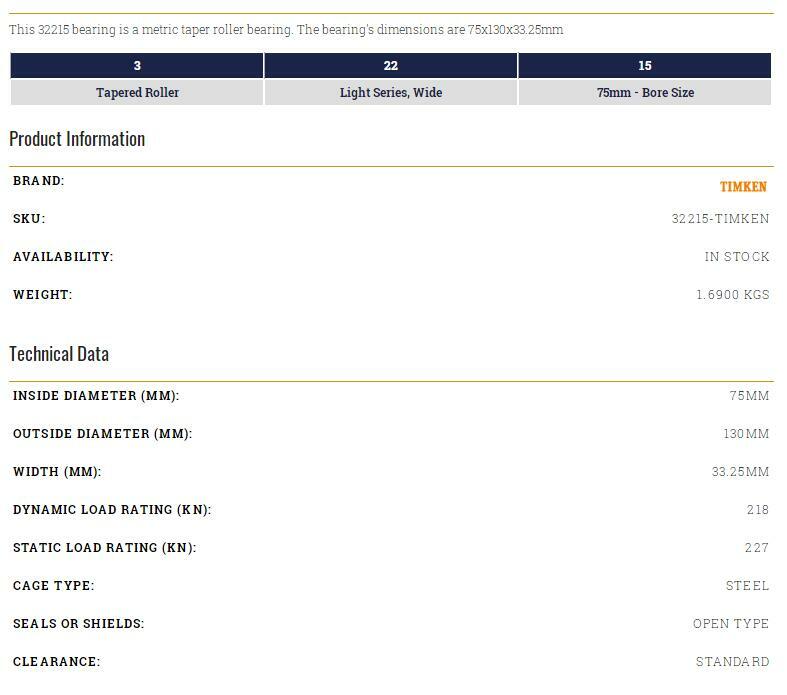
Task: Click the Static Load Rating value 227
Action: 757,548
